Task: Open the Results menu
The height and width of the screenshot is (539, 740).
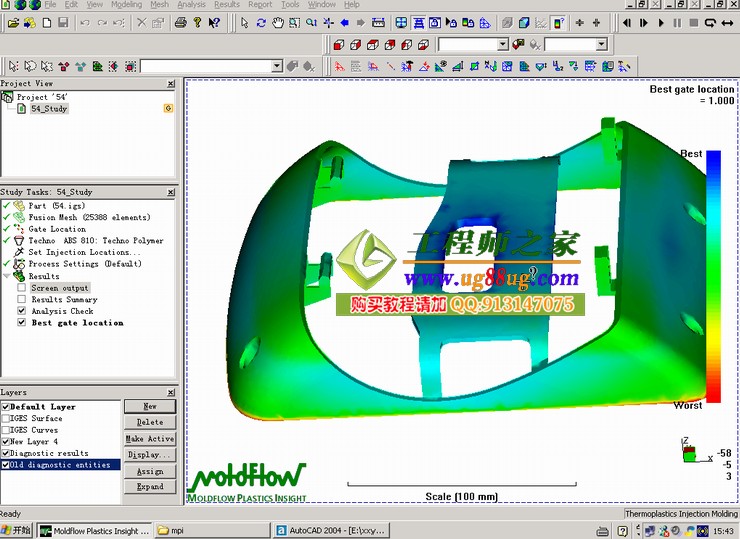Action: click(227, 4)
